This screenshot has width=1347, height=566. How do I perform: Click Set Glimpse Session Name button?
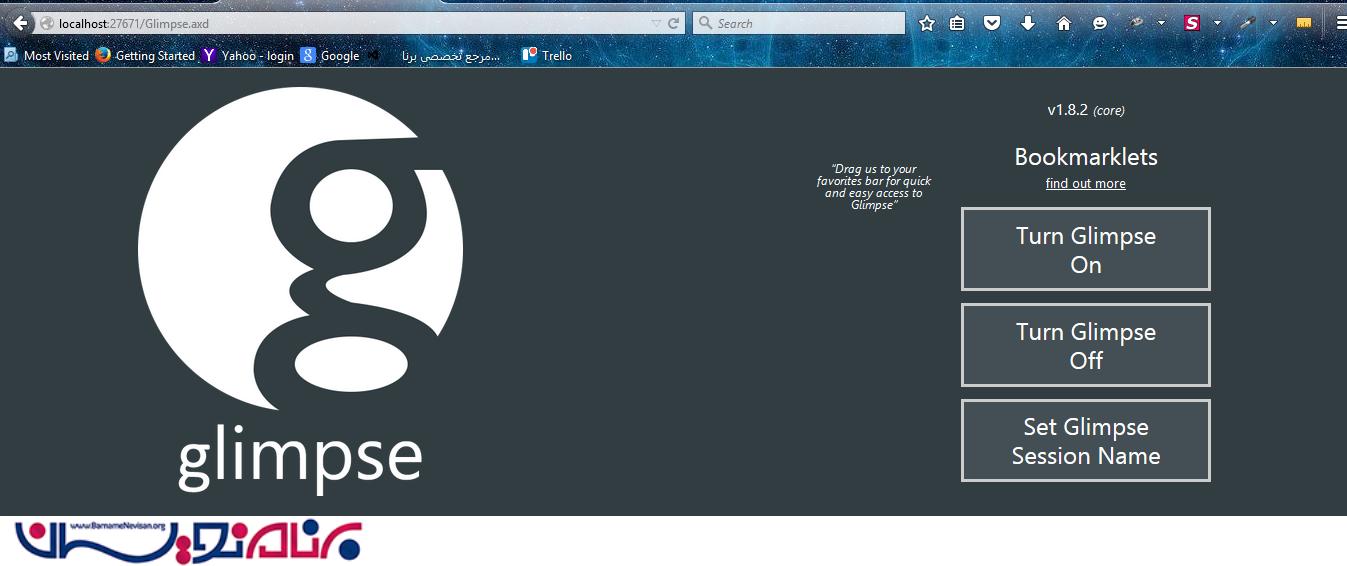click(x=1086, y=441)
